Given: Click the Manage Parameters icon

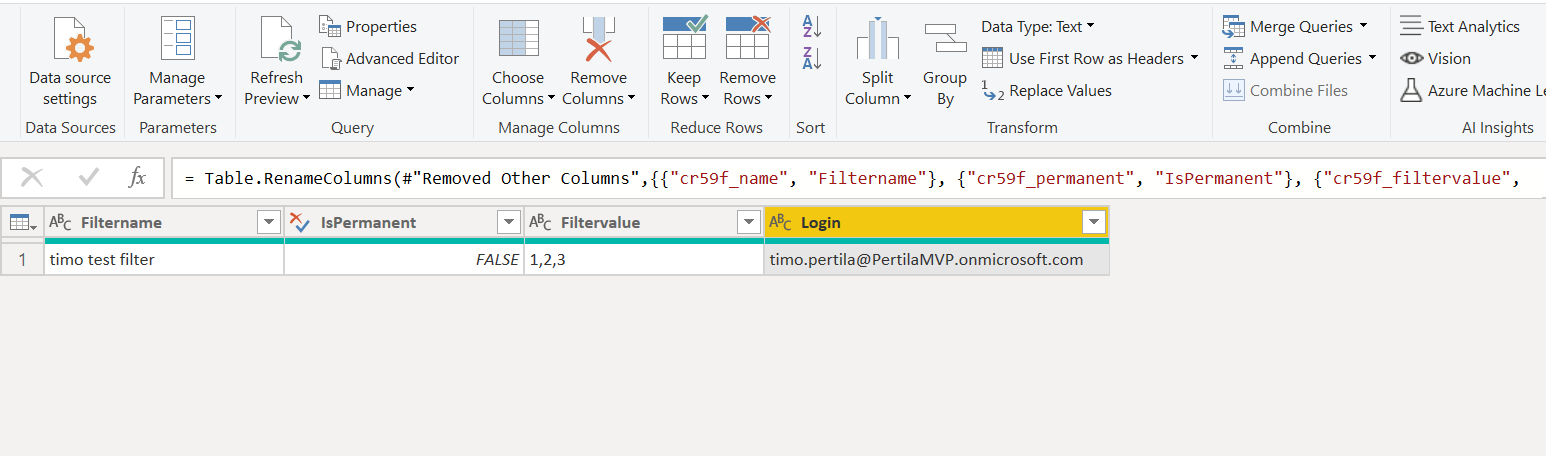Looking at the screenshot, I should pyautogui.click(x=177, y=40).
